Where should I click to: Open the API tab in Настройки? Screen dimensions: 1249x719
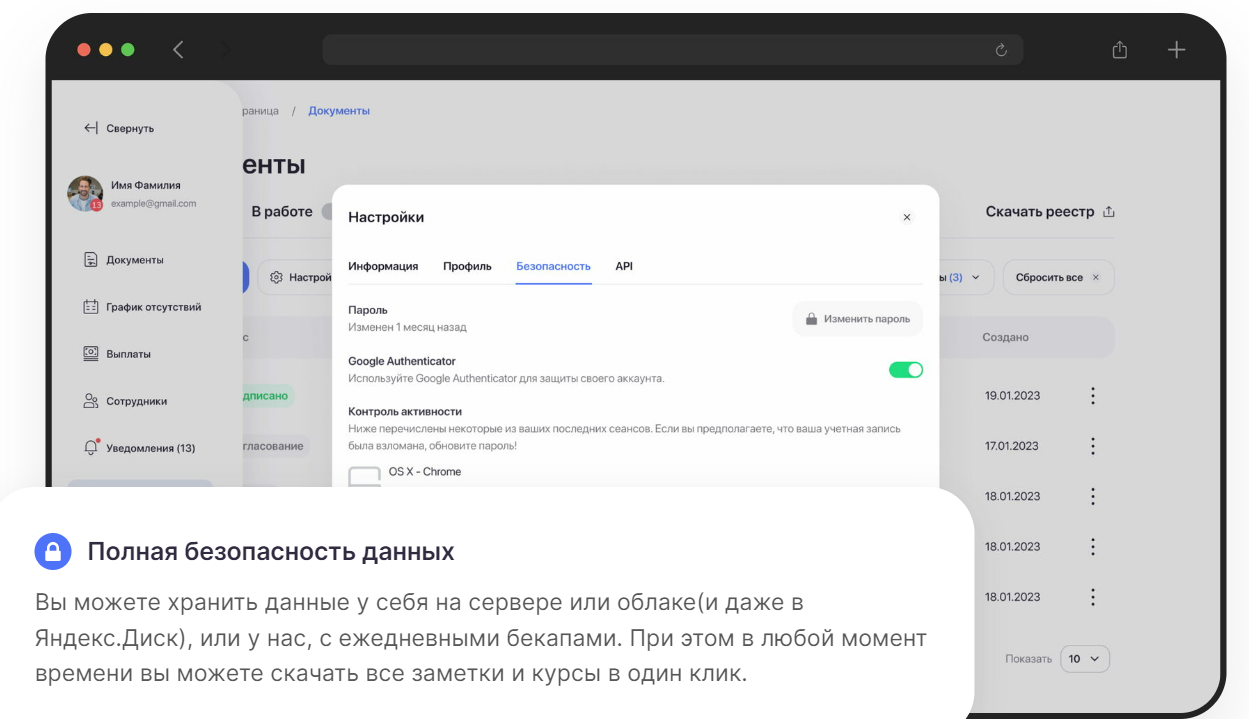pos(623,266)
